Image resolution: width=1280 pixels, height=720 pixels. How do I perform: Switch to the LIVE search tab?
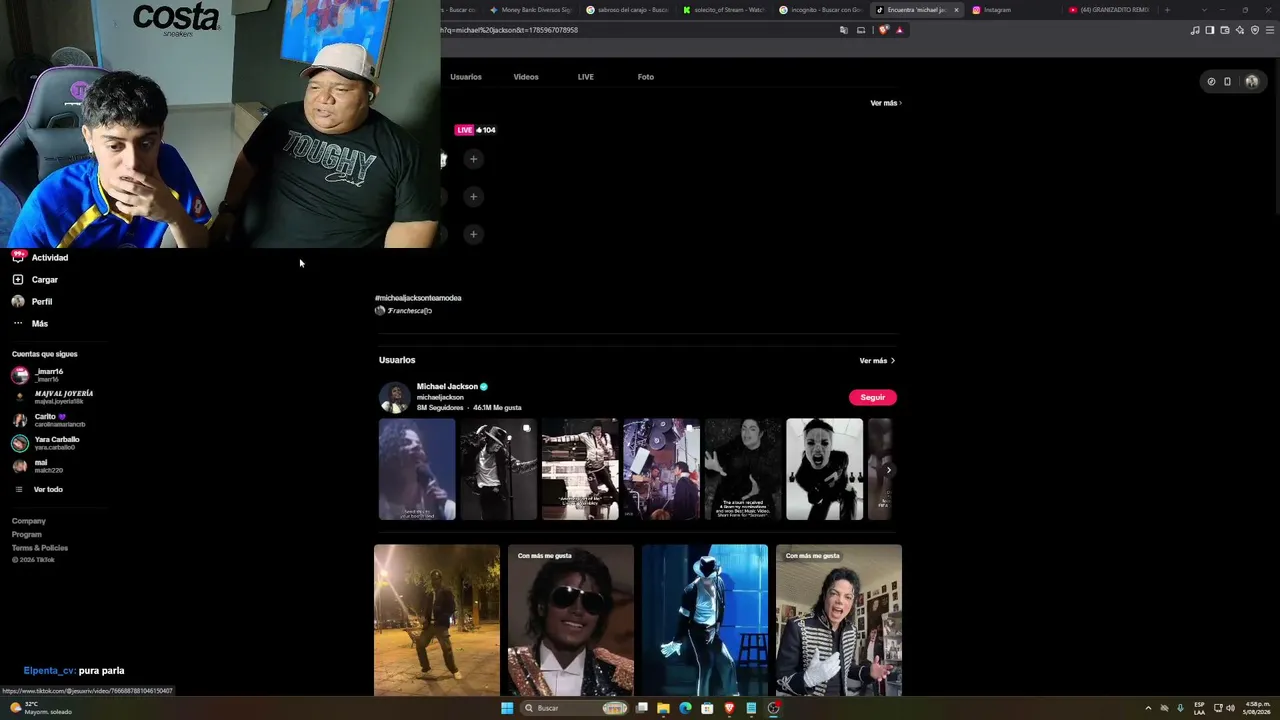click(586, 77)
